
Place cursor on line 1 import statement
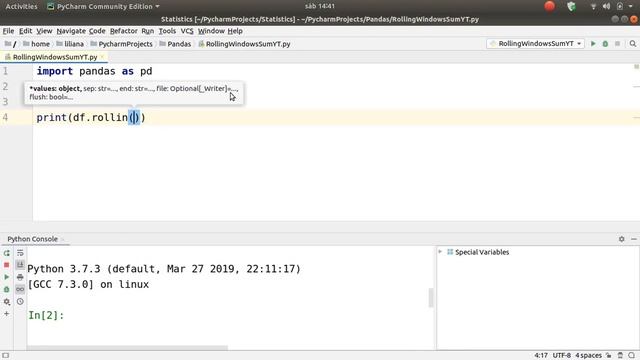coord(94,71)
